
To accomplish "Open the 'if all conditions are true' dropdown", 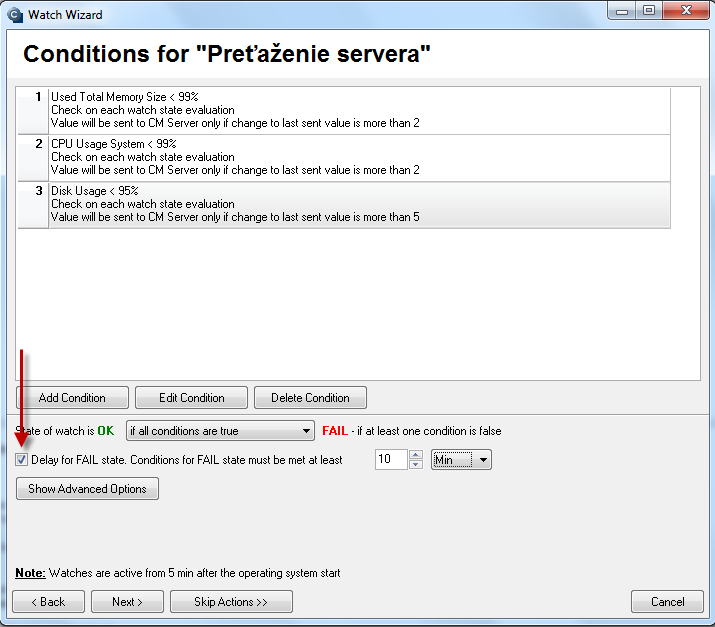I will [x=220, y=430].
